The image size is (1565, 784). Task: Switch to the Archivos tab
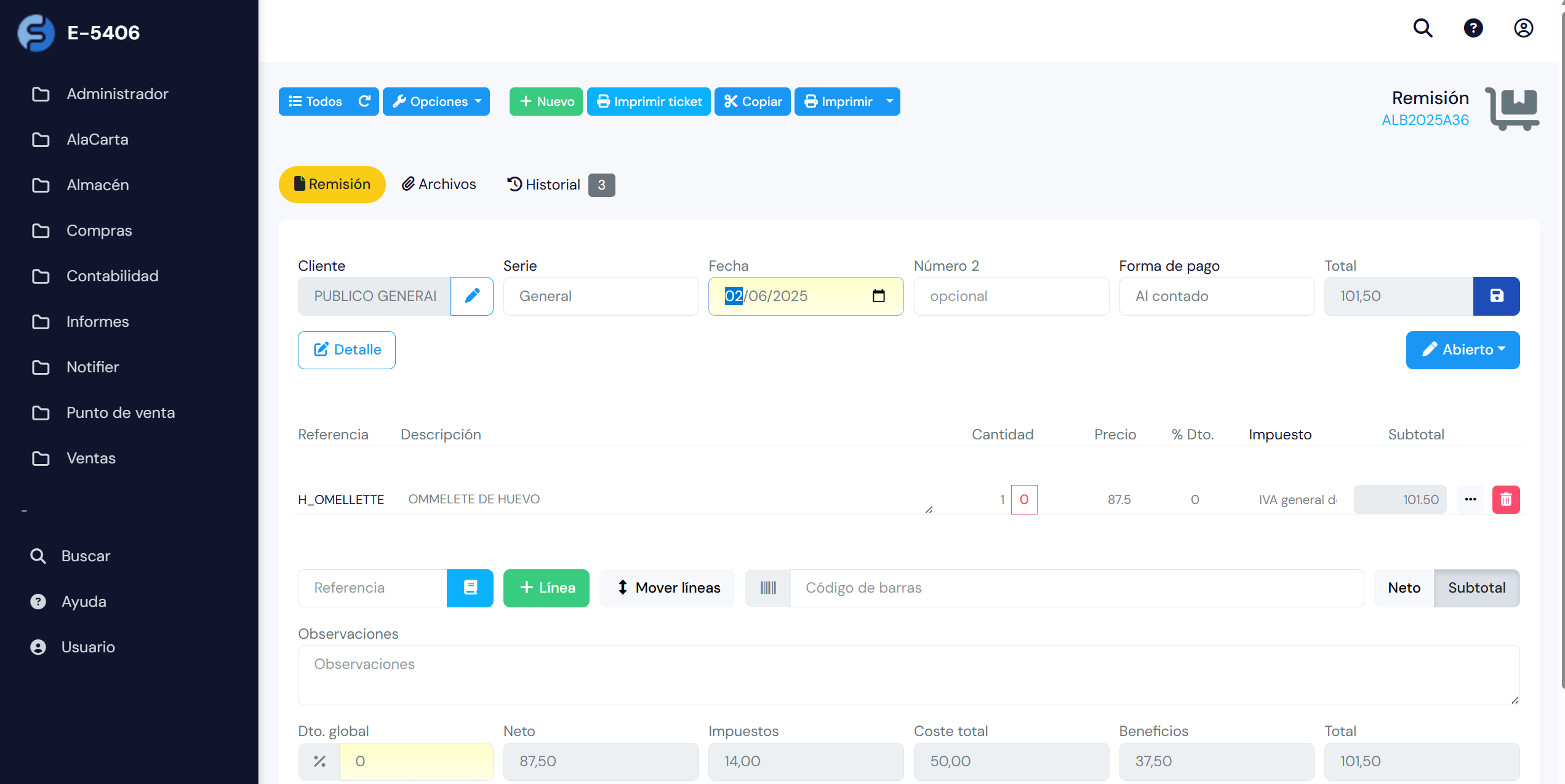tap(439, 185)
